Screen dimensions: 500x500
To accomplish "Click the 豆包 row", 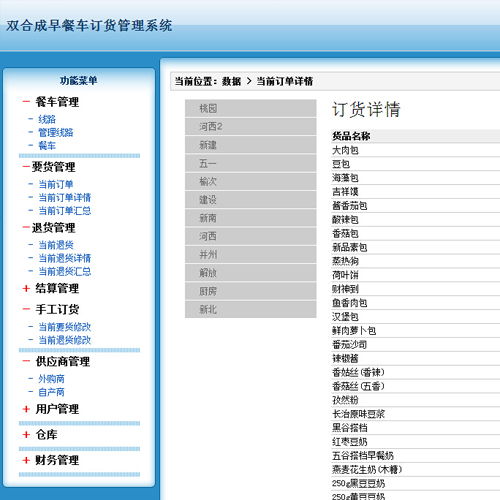I will 416,164.
